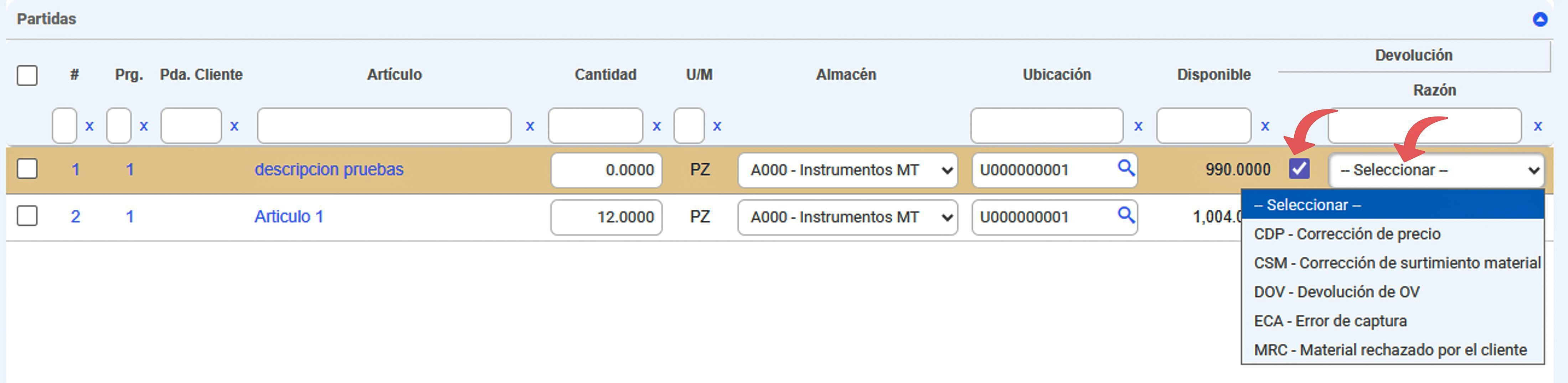Clear the Cantidad filter with x
Screen dimensions: 1568x383
pyautogui.click(x=656, y=126)
